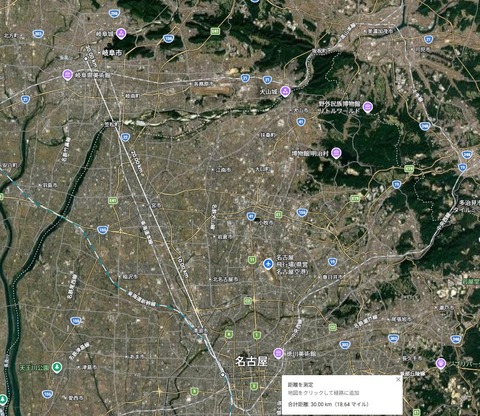Screen dimensions: 480x416
Task: Click the 北名古屋市 city label
Action: [226, 279]
